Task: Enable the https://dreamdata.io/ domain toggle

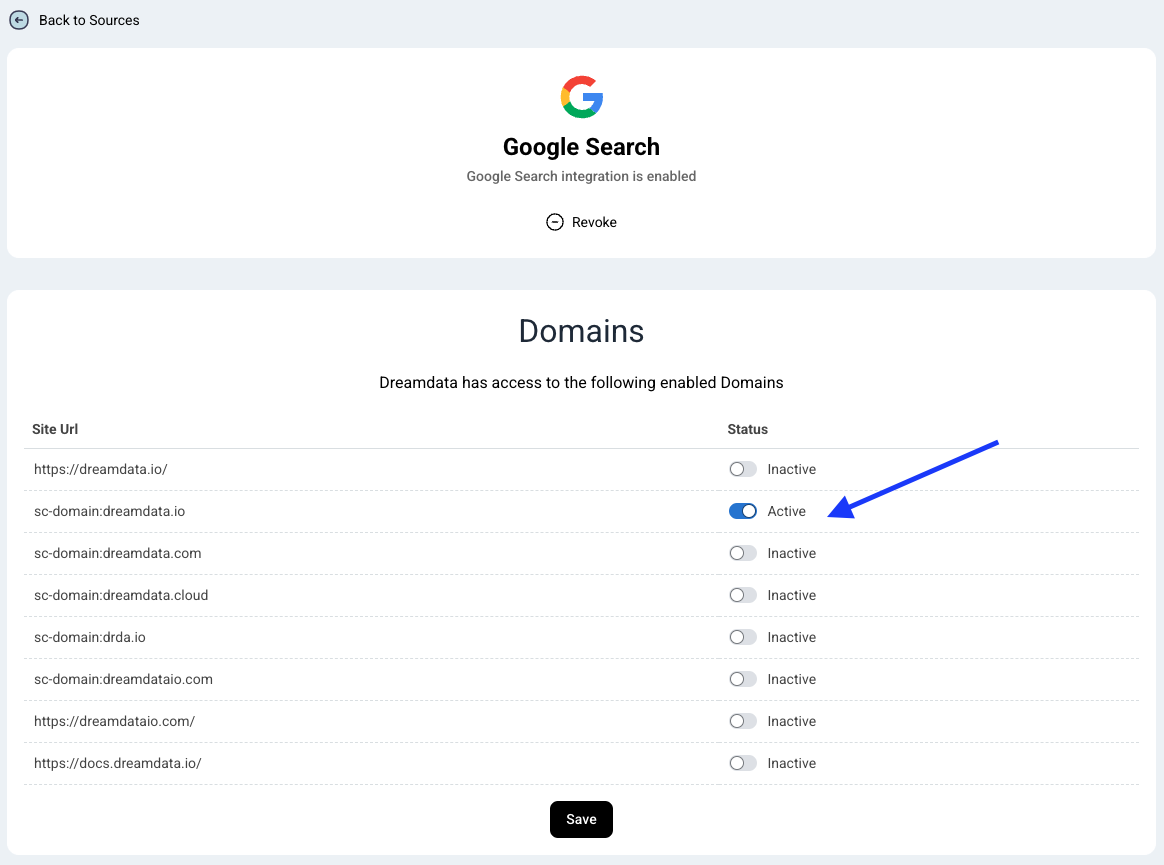Action: click(x=742, y=469)
